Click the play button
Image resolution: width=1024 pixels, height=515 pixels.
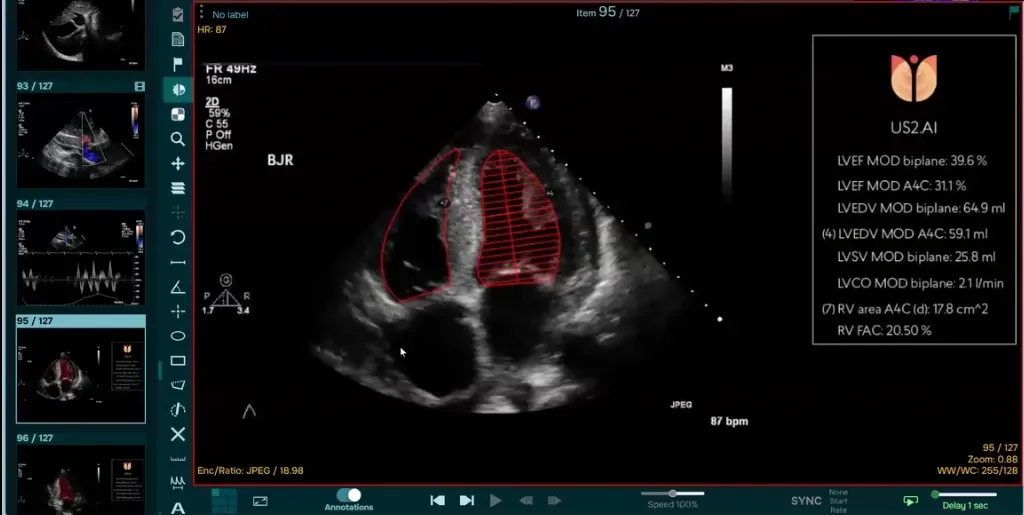(496, 501)
